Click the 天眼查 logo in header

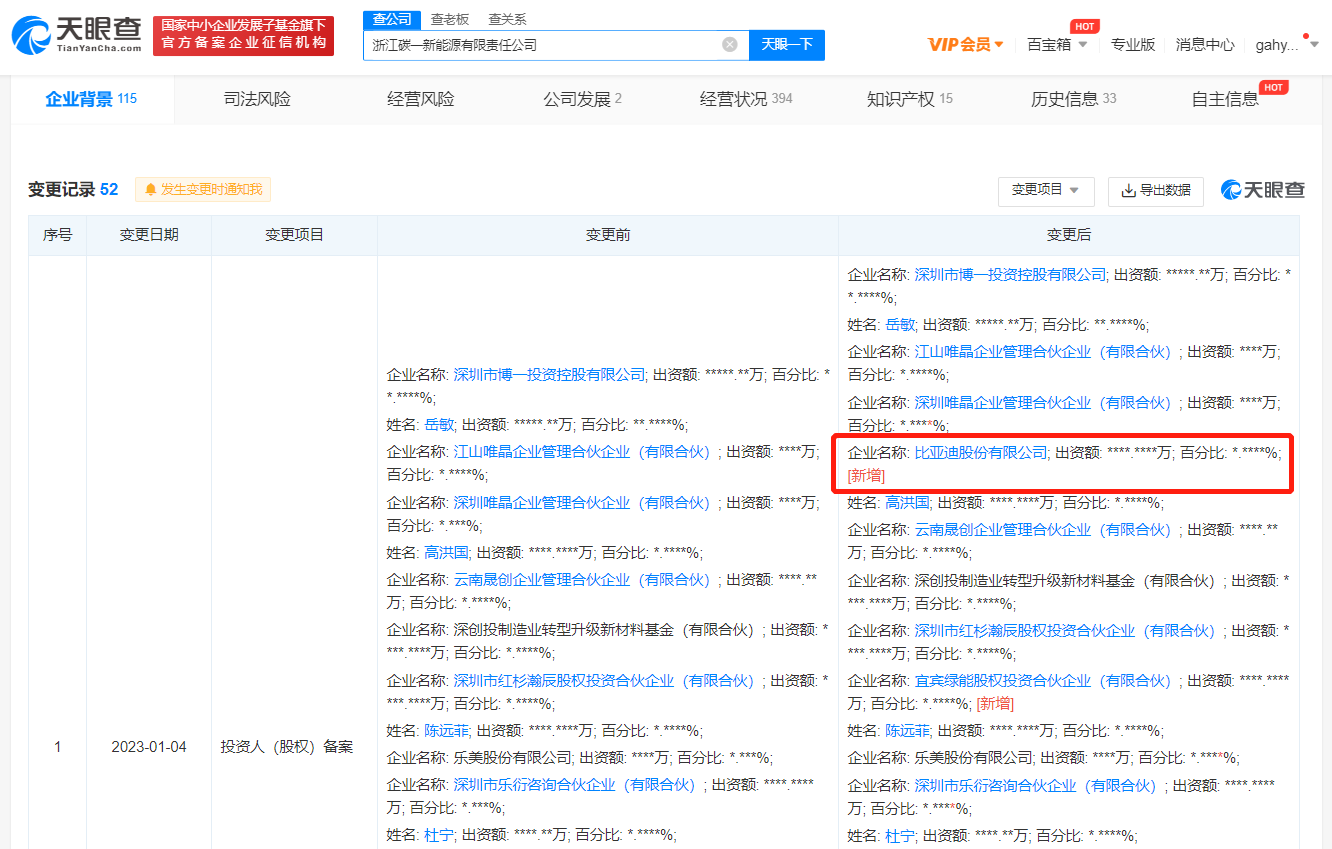click(77, 35)
